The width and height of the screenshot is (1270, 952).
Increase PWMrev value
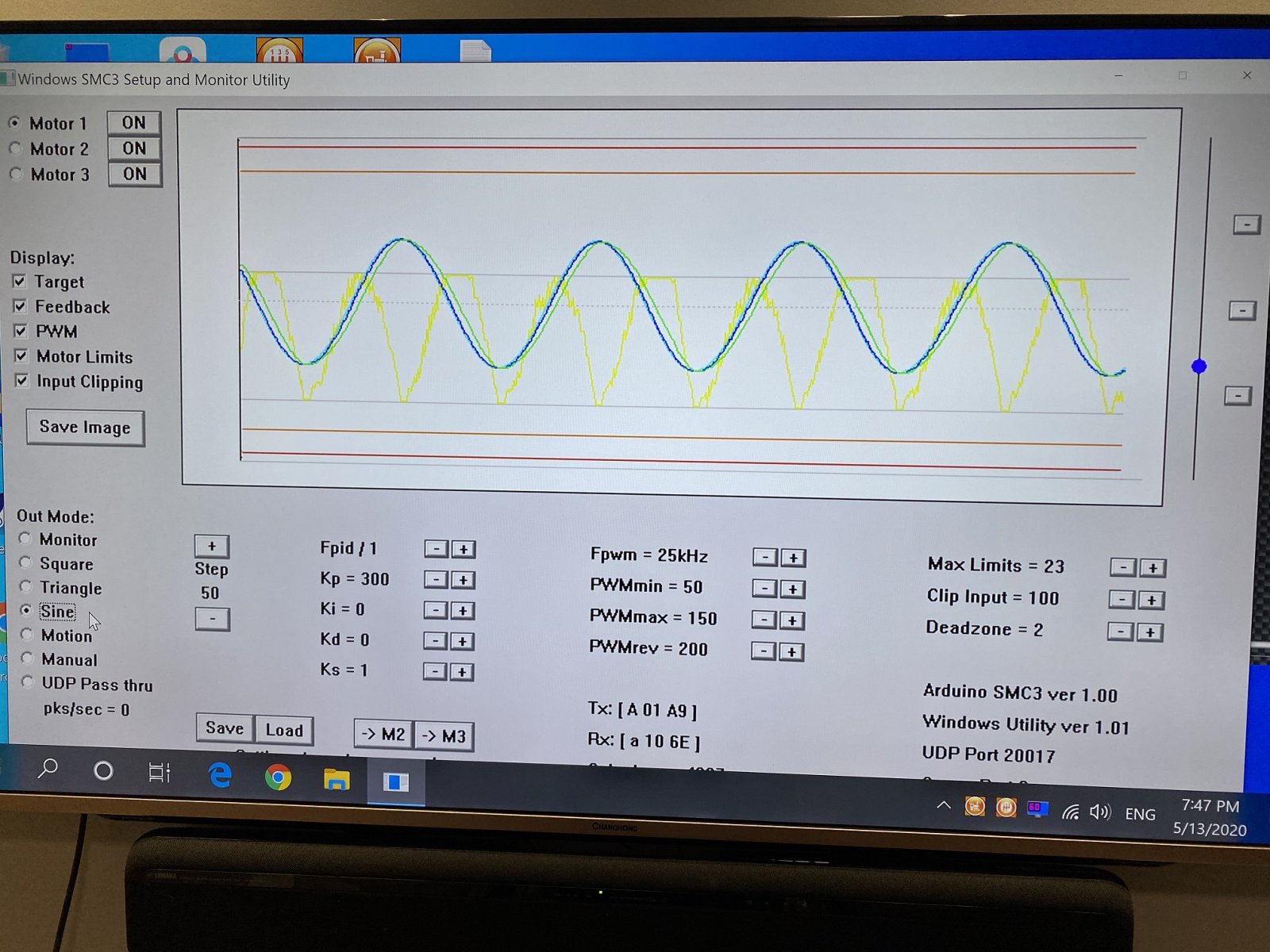click(791, 652)
